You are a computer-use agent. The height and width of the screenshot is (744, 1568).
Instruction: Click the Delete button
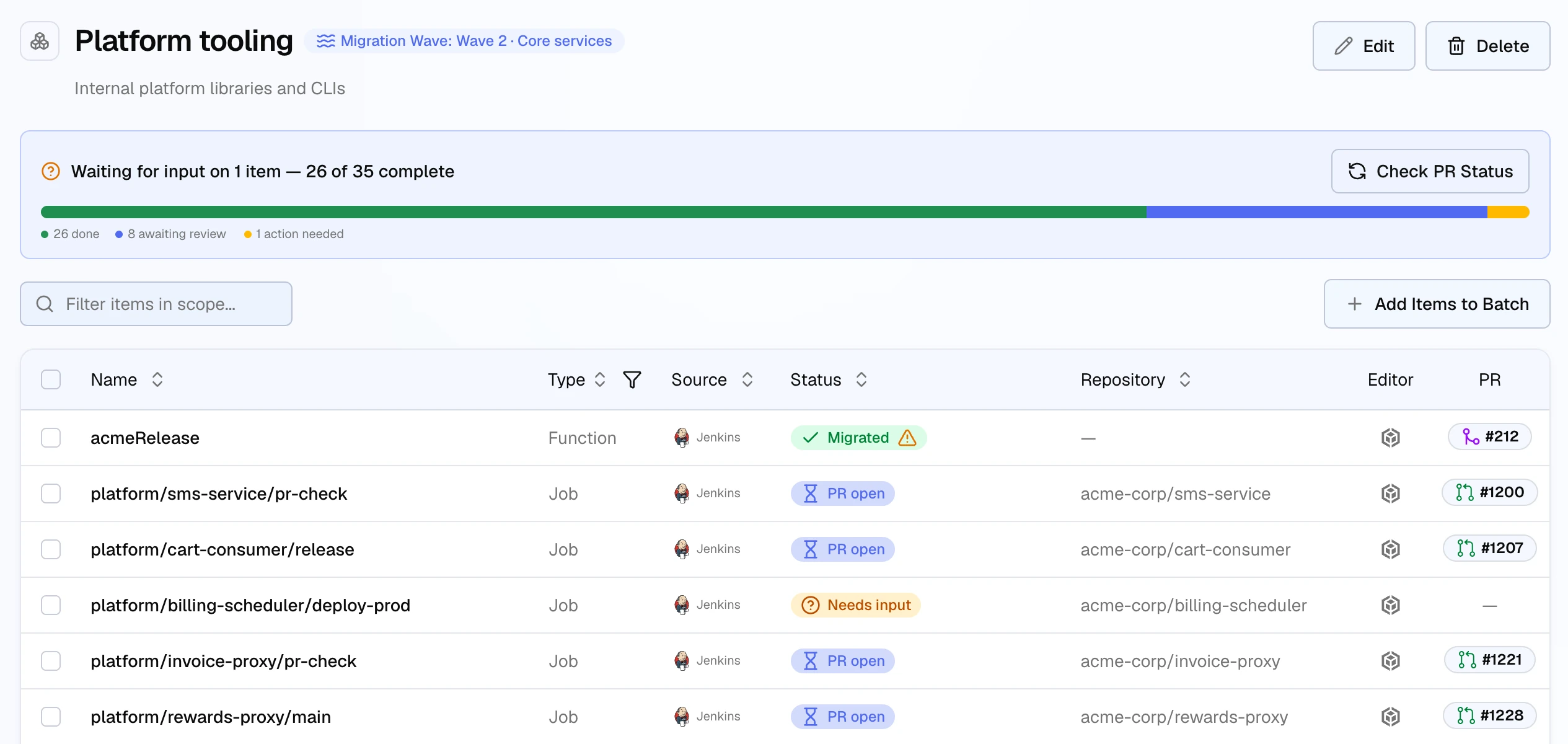[1487, 46]
